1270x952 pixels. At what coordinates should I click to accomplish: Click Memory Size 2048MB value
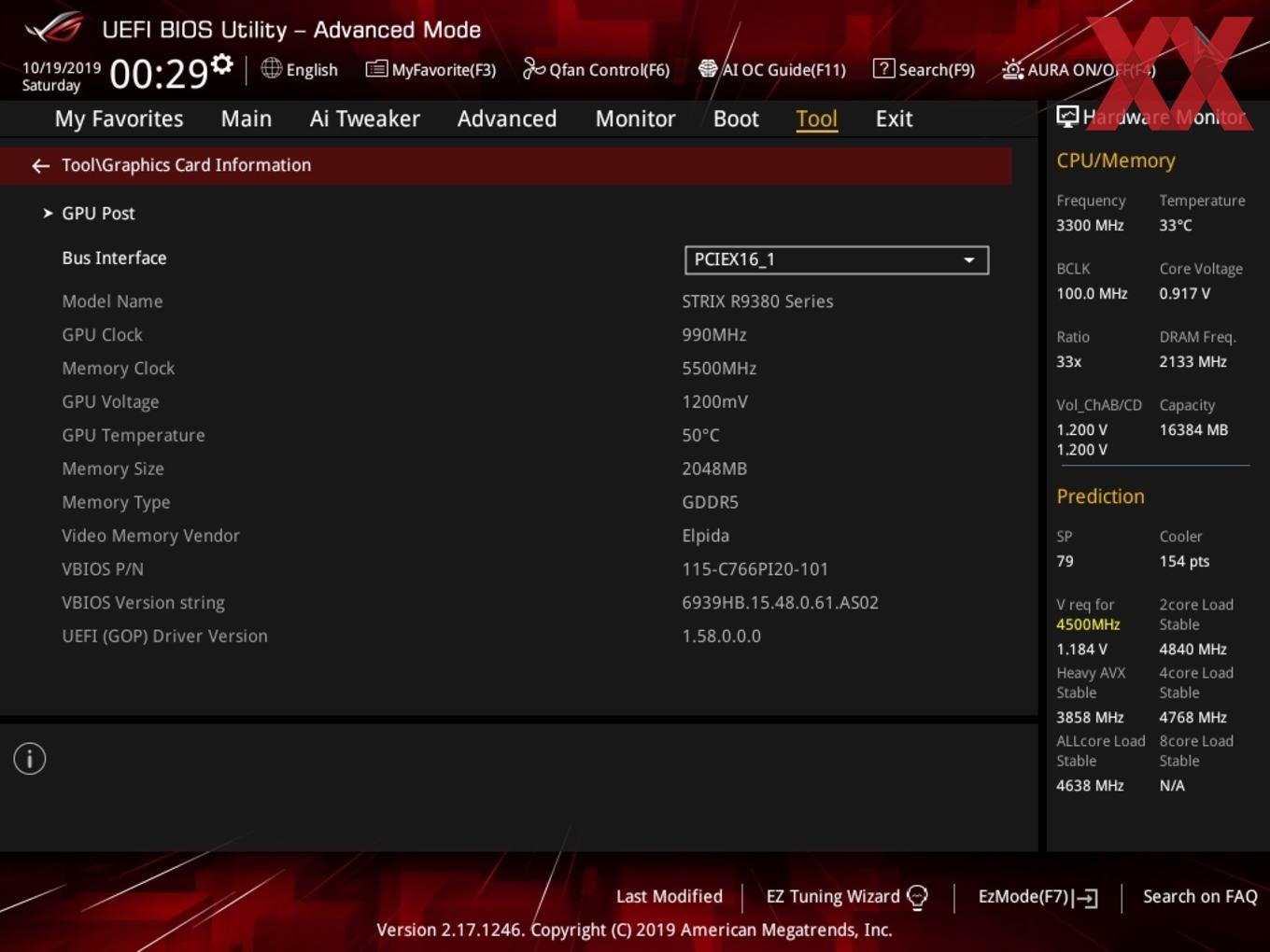[x=714, y=469]
